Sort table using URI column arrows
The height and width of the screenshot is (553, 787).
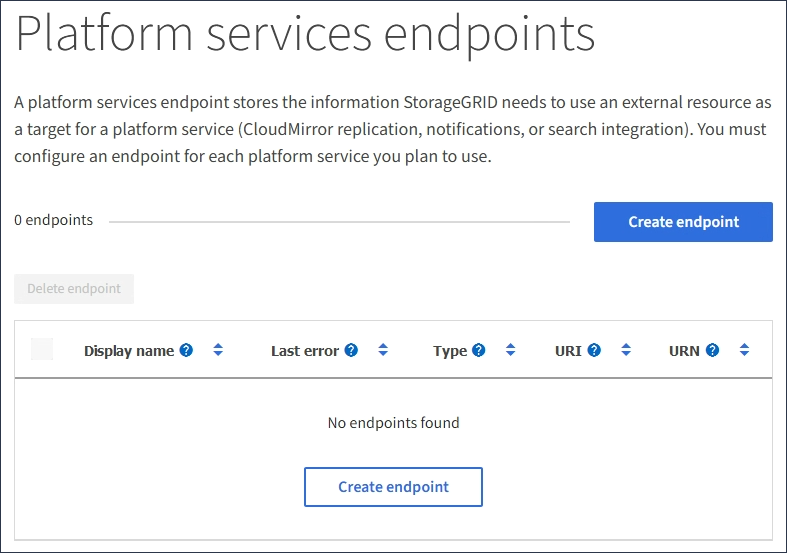(x=626, y=351)
